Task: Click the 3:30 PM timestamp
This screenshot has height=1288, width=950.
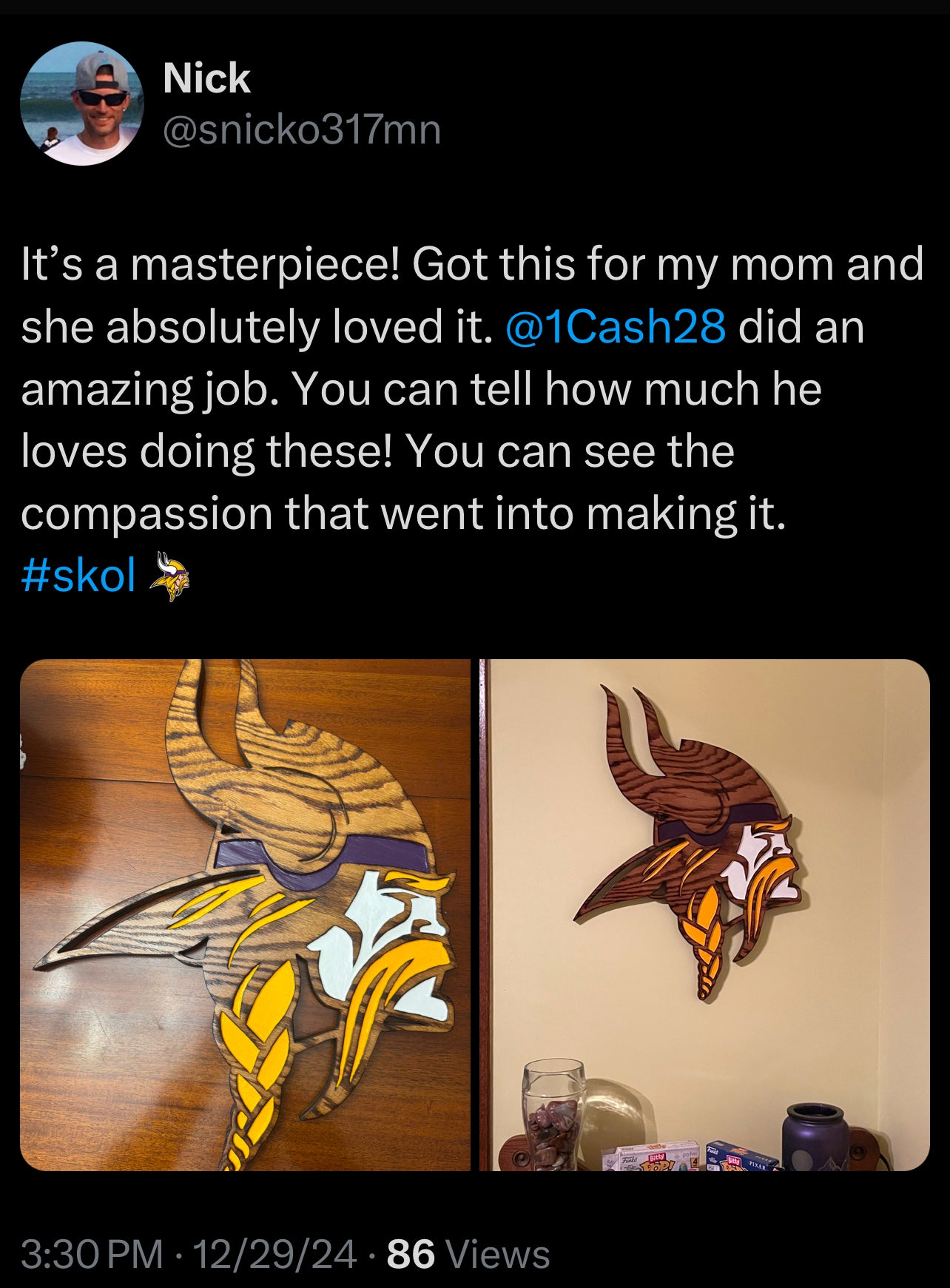Action: pyautogui.click(x=92, y=1254)
